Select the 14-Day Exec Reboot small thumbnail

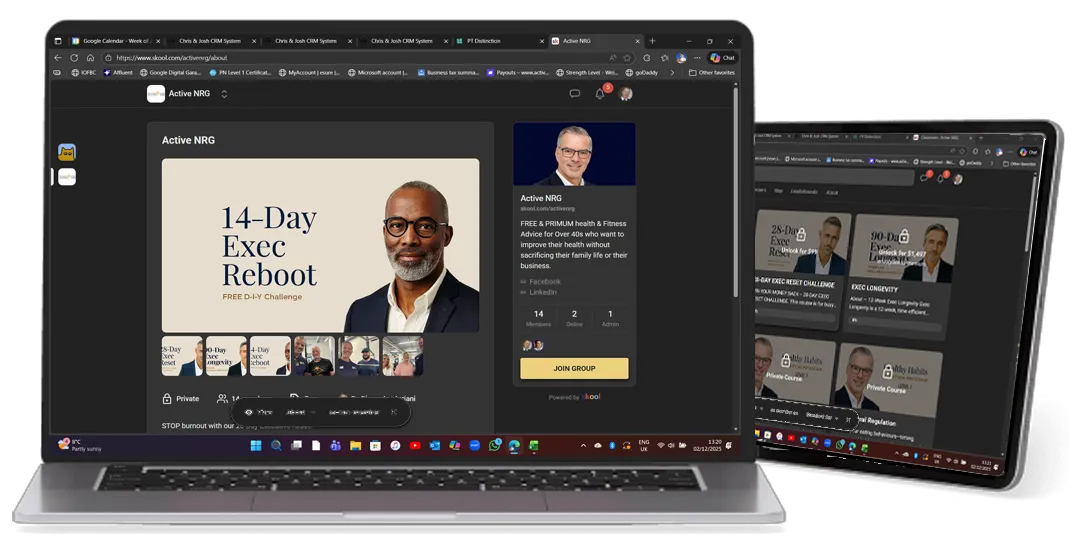tap(270, 356)
